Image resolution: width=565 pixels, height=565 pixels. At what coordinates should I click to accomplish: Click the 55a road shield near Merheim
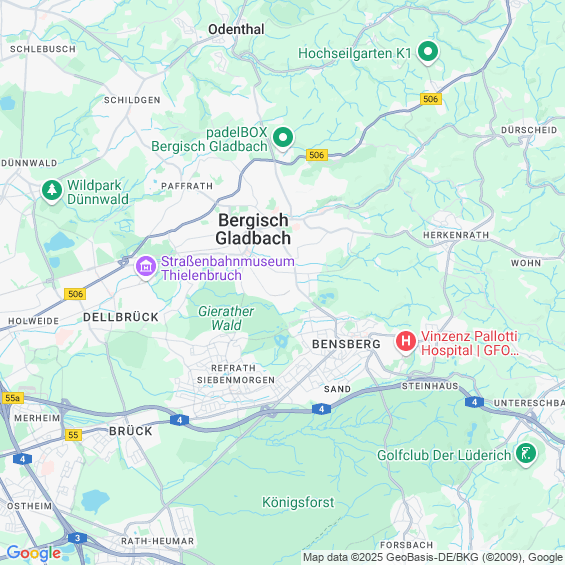pos(13,398)
